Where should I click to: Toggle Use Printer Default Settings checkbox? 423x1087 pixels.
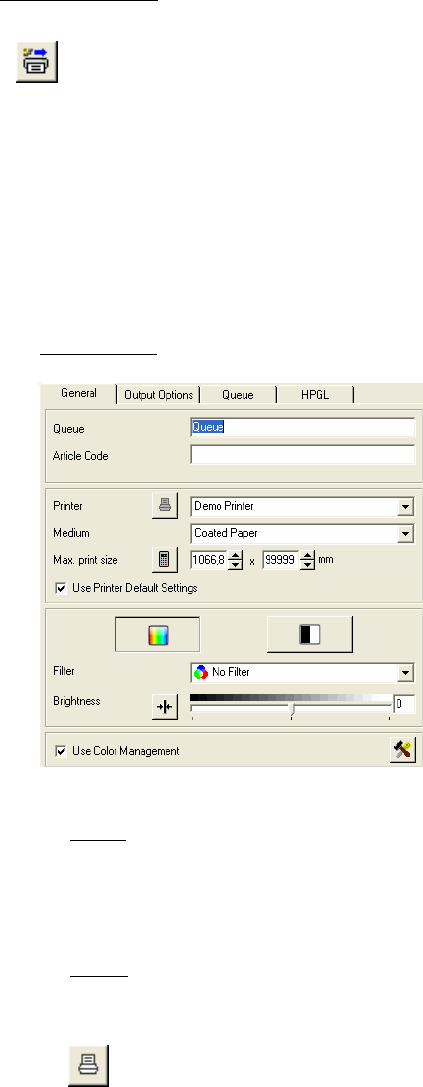(61, 588)
